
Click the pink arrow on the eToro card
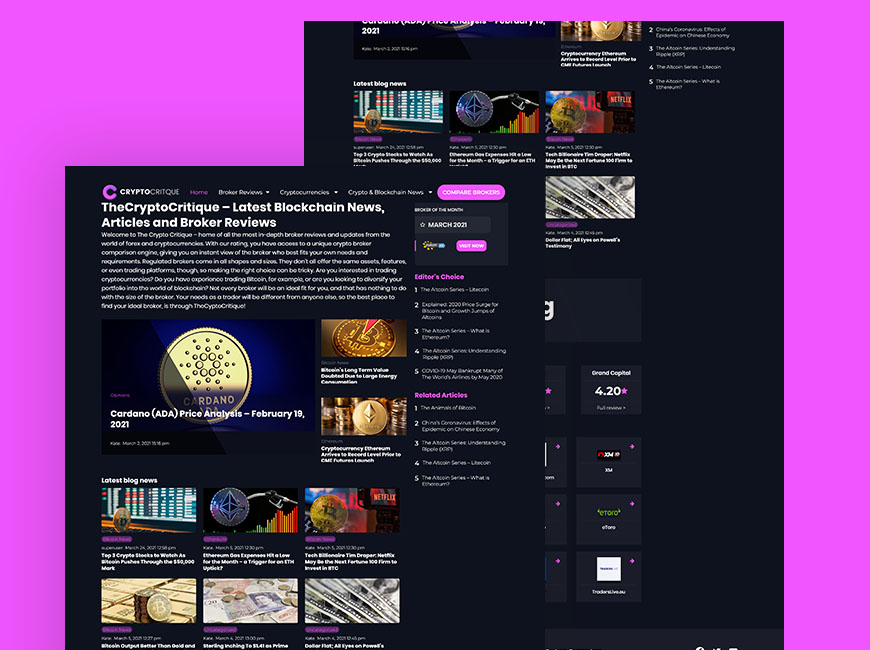tap(632, 503)
